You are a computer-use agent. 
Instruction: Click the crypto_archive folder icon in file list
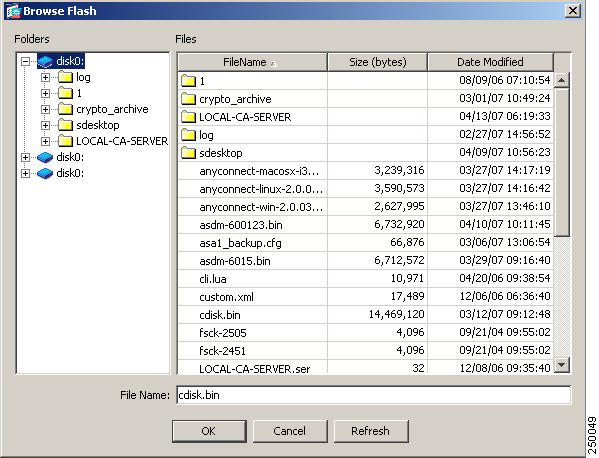188,99
